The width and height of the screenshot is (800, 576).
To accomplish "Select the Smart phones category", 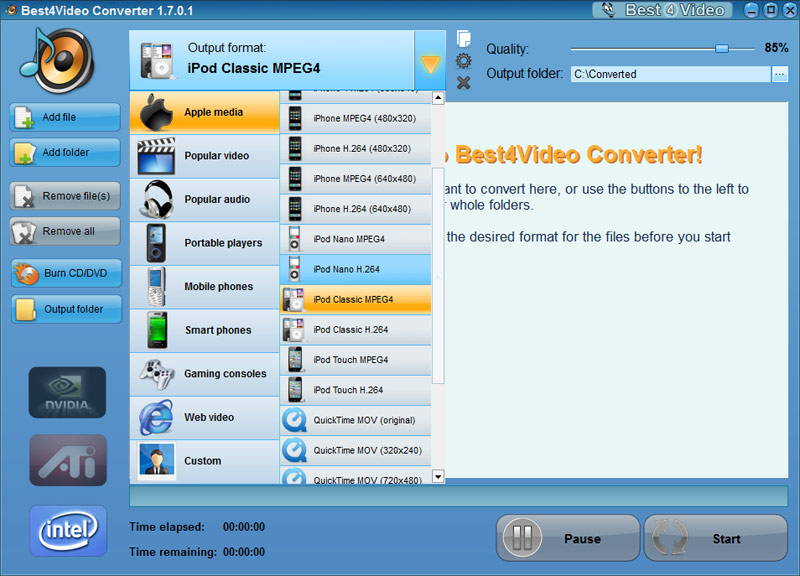I will point(205,331).
